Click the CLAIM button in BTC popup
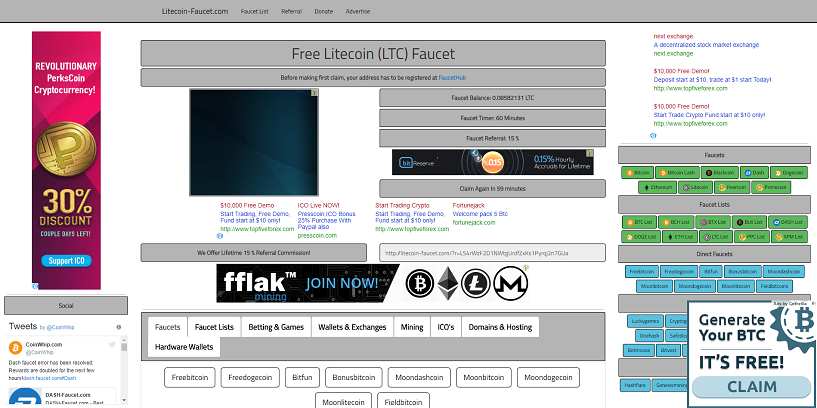 pyautogui.click(x=751, y=387)
